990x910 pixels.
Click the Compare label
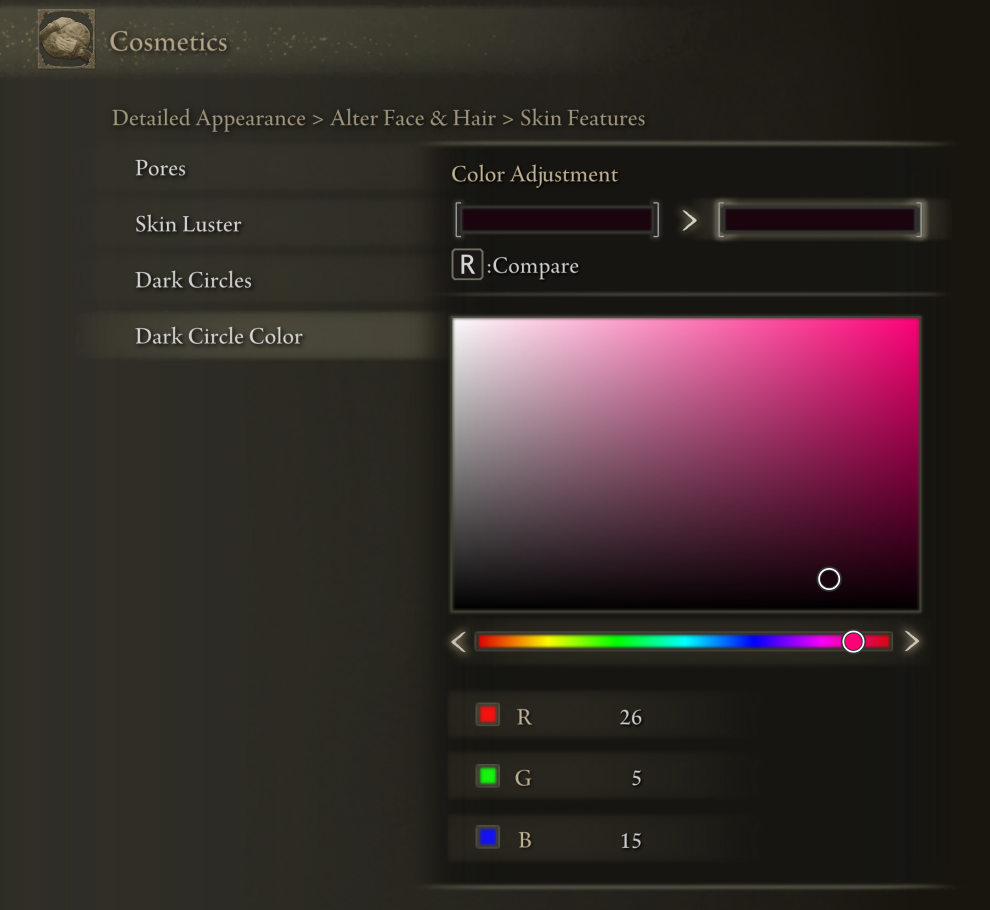tap(535, 266)
